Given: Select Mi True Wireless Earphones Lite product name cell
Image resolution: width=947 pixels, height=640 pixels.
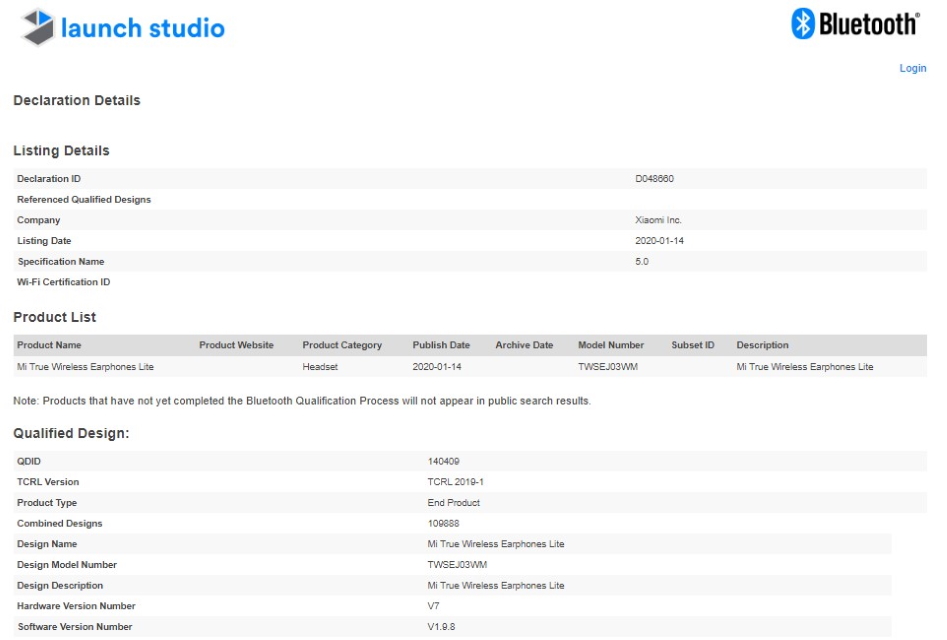Looking at the screenshot, I should click(x=85, y=367).
